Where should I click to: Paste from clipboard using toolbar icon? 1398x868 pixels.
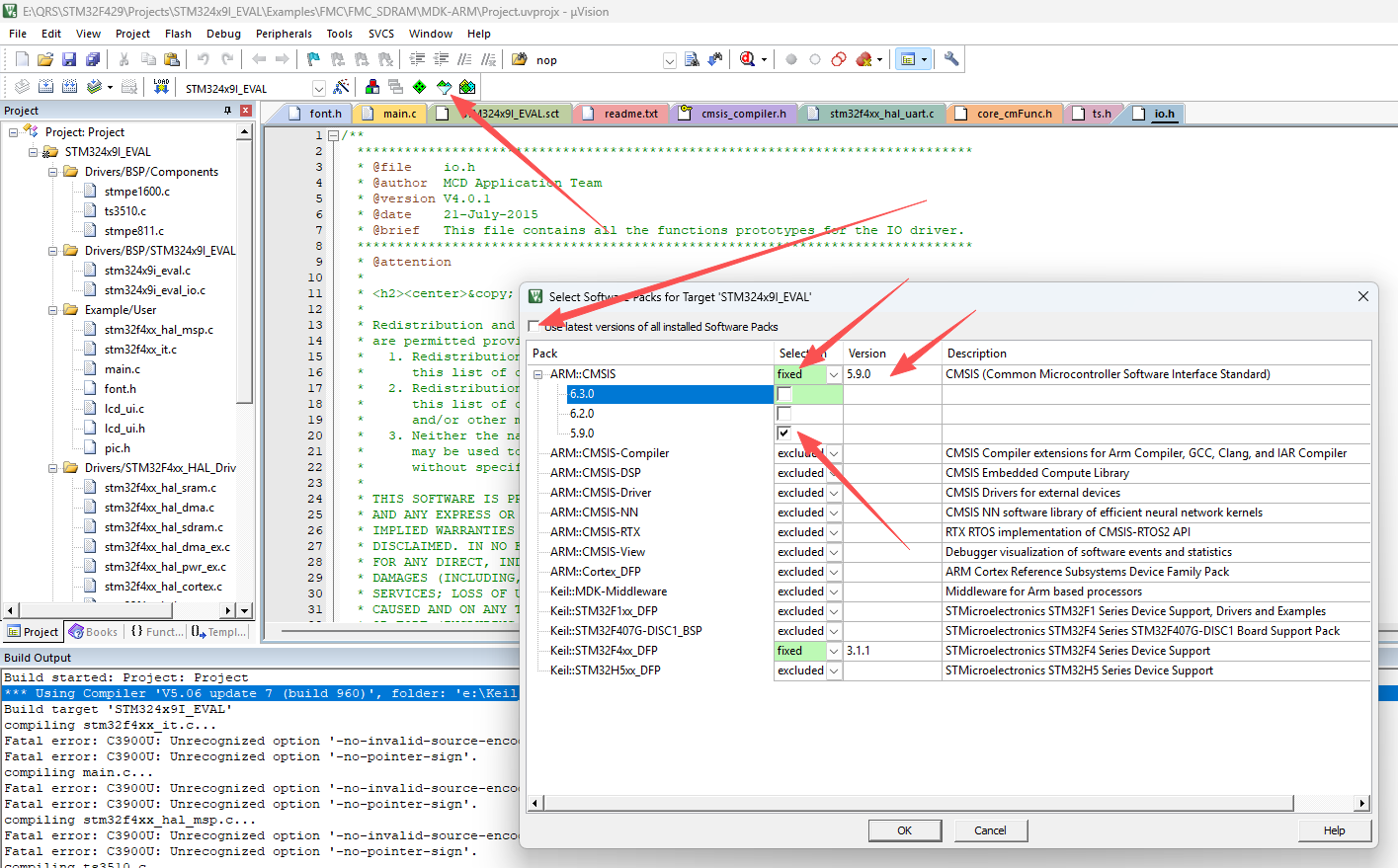pyautogui.click(x=172, y=59)
